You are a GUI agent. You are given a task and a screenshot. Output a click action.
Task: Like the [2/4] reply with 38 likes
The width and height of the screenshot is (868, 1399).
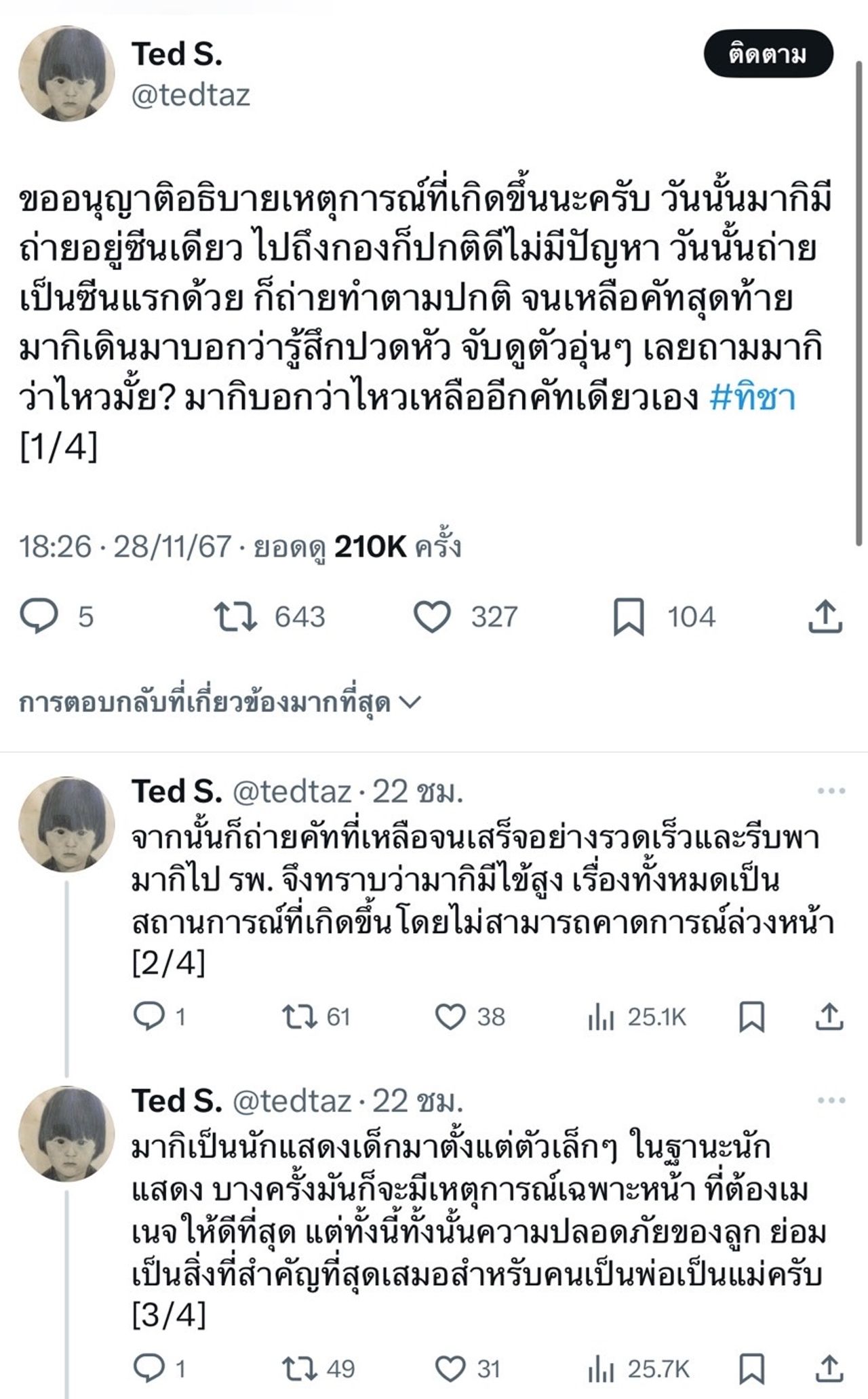(x=450, y=1017)
